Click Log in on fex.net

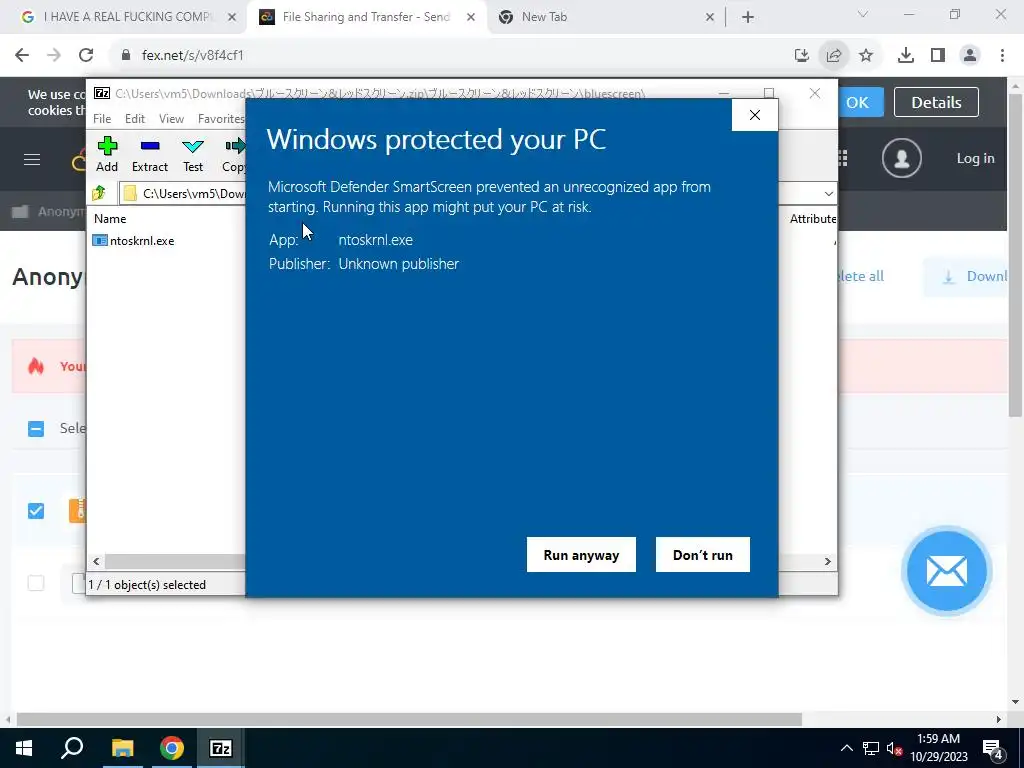tap(975, 158)
